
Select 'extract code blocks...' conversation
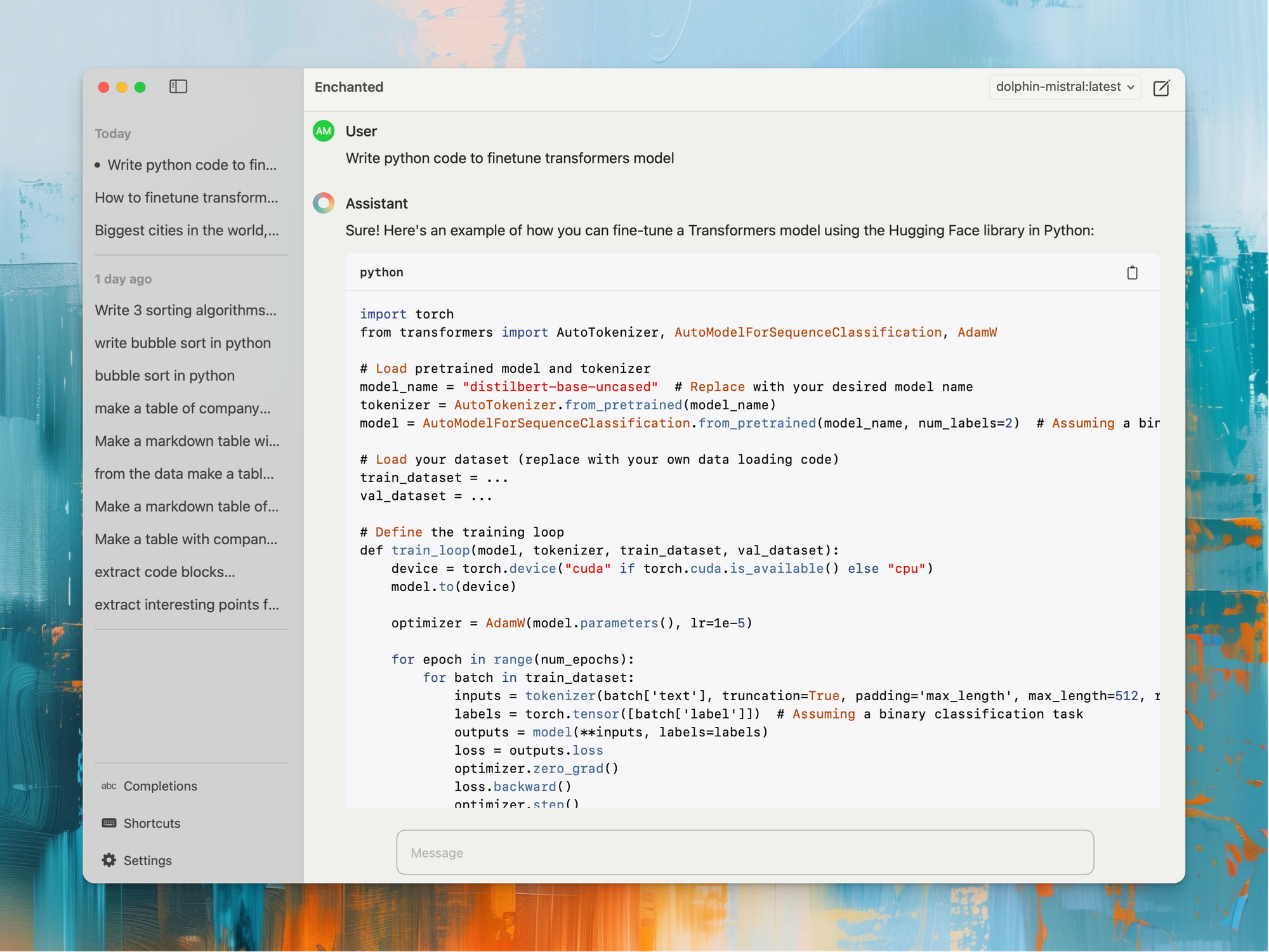pos(165,572)
